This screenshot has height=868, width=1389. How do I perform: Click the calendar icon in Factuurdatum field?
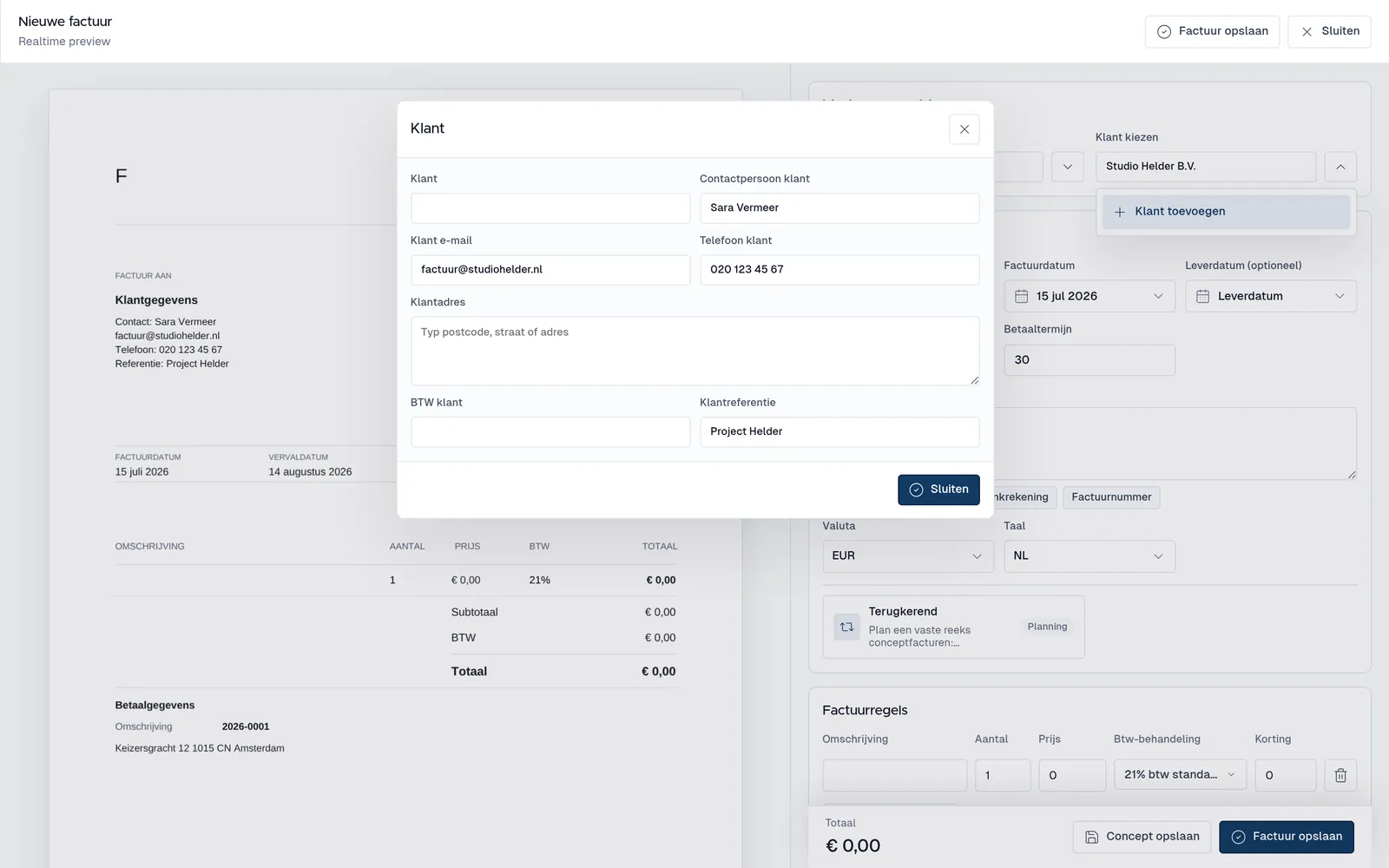(x=1021, y=296)
